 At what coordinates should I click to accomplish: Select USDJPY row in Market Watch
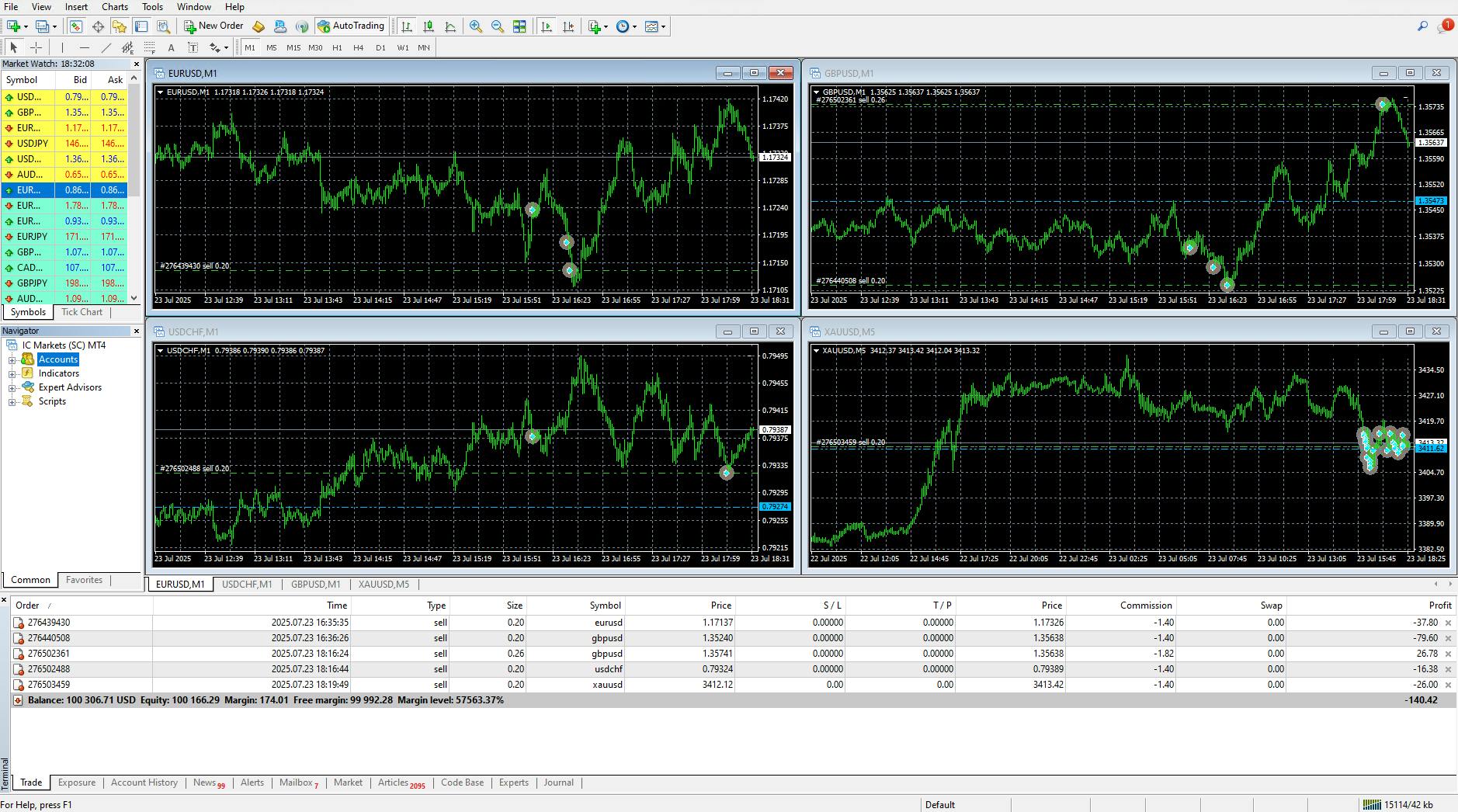pyautogui.click(x=64, y=144)
